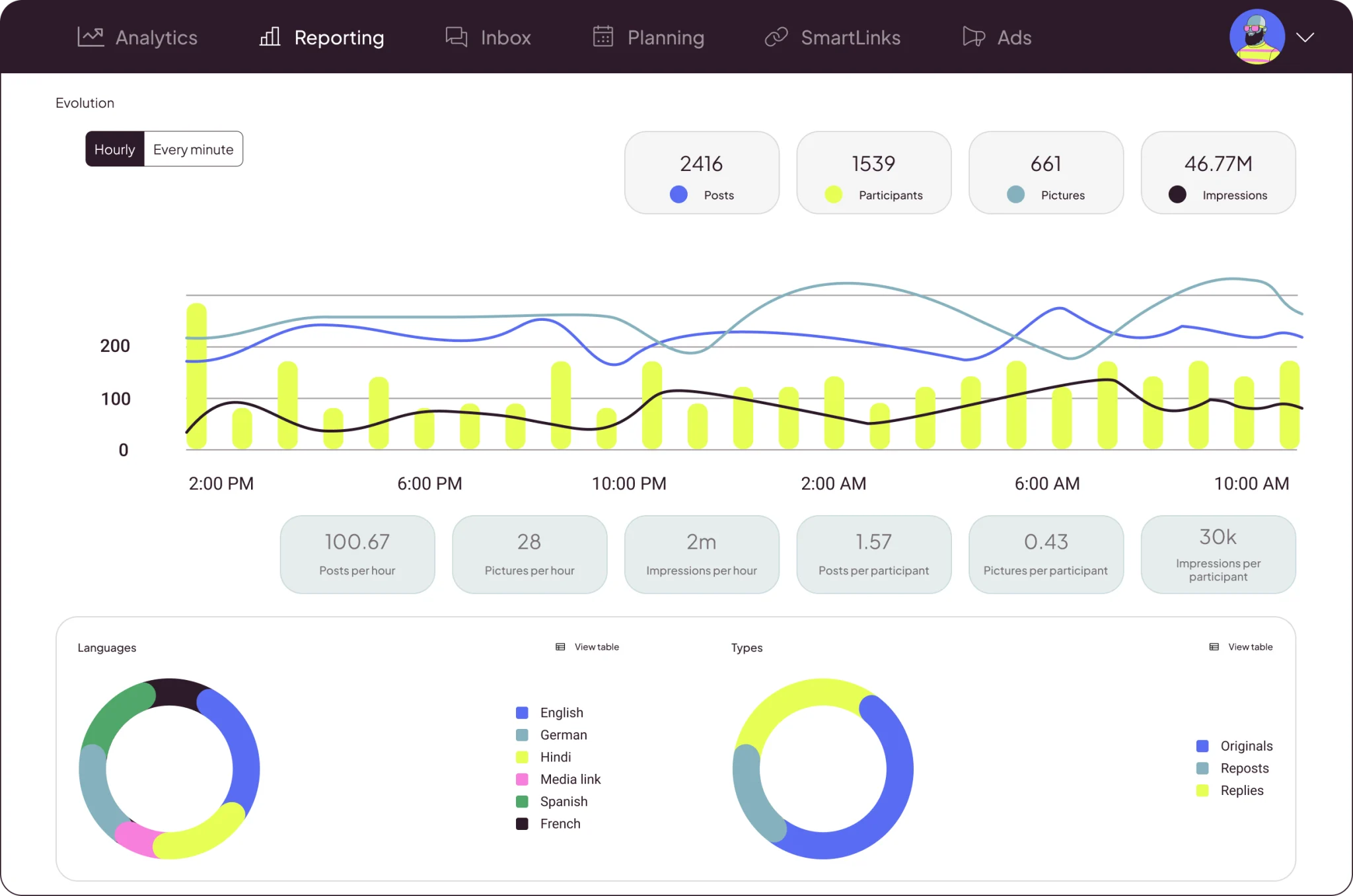1353x896 pixels.
Task: Click the Reporting bar chart icon
Action: (270, 36)
